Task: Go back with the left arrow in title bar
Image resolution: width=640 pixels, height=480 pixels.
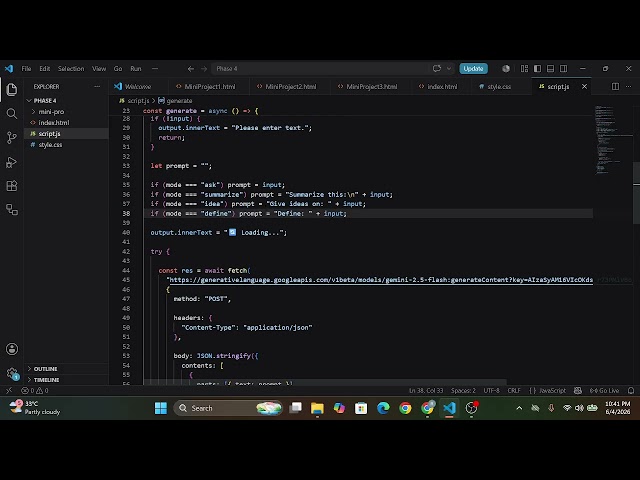Action: click(191, 69)
